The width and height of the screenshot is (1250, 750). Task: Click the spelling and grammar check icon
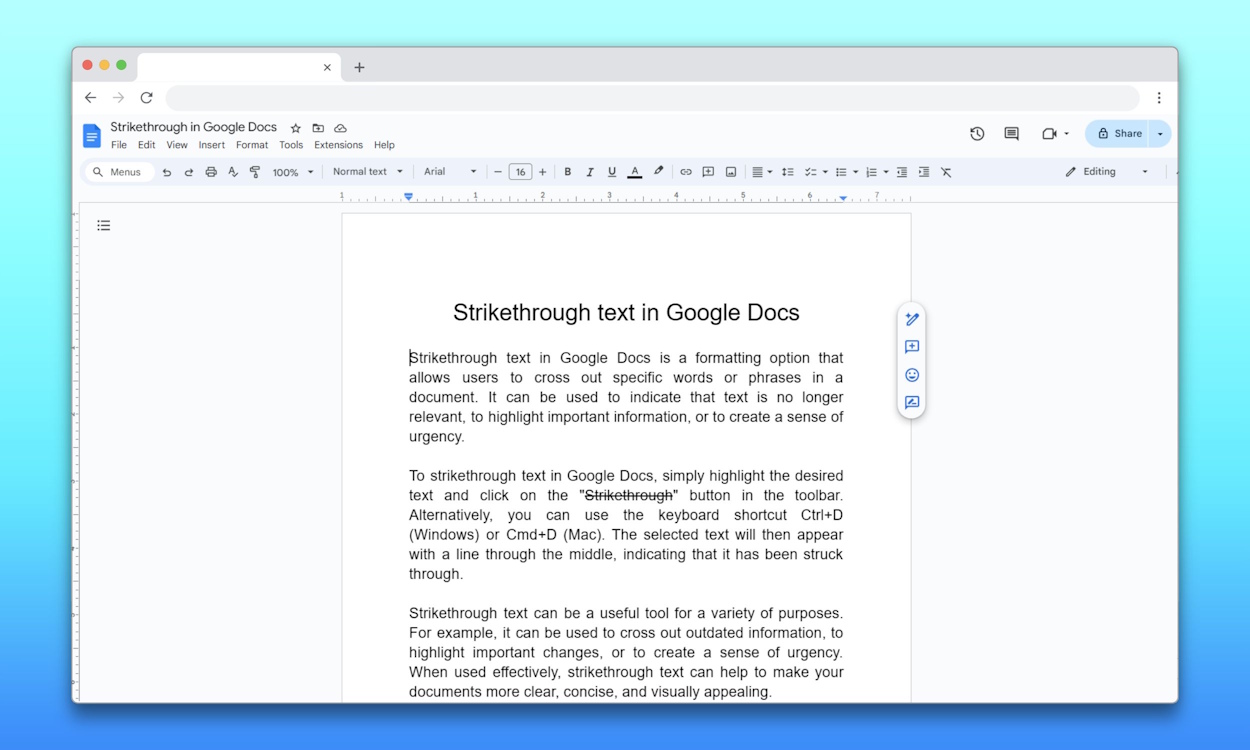[x=232, y=171]
